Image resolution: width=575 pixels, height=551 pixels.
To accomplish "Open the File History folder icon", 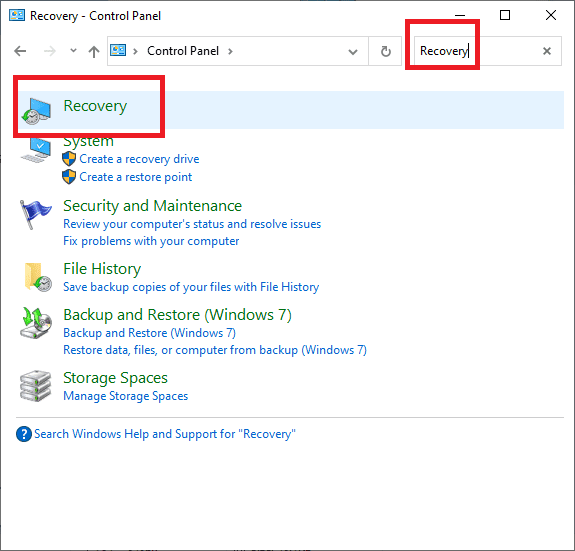I will (x=38, y=277).
